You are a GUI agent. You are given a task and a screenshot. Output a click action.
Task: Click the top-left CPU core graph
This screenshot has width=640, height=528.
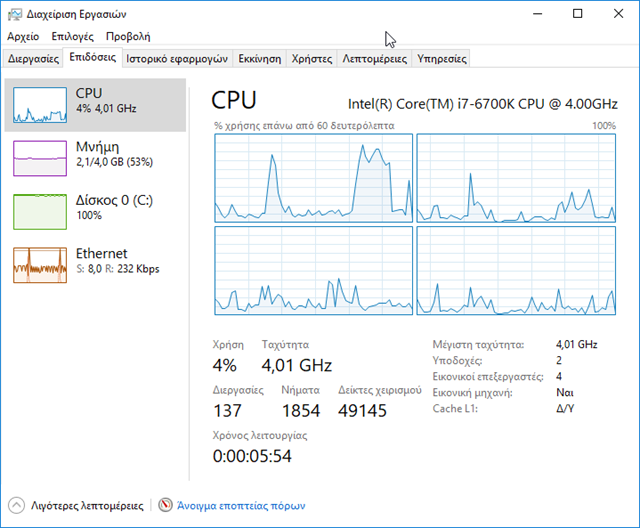(313, 177)
